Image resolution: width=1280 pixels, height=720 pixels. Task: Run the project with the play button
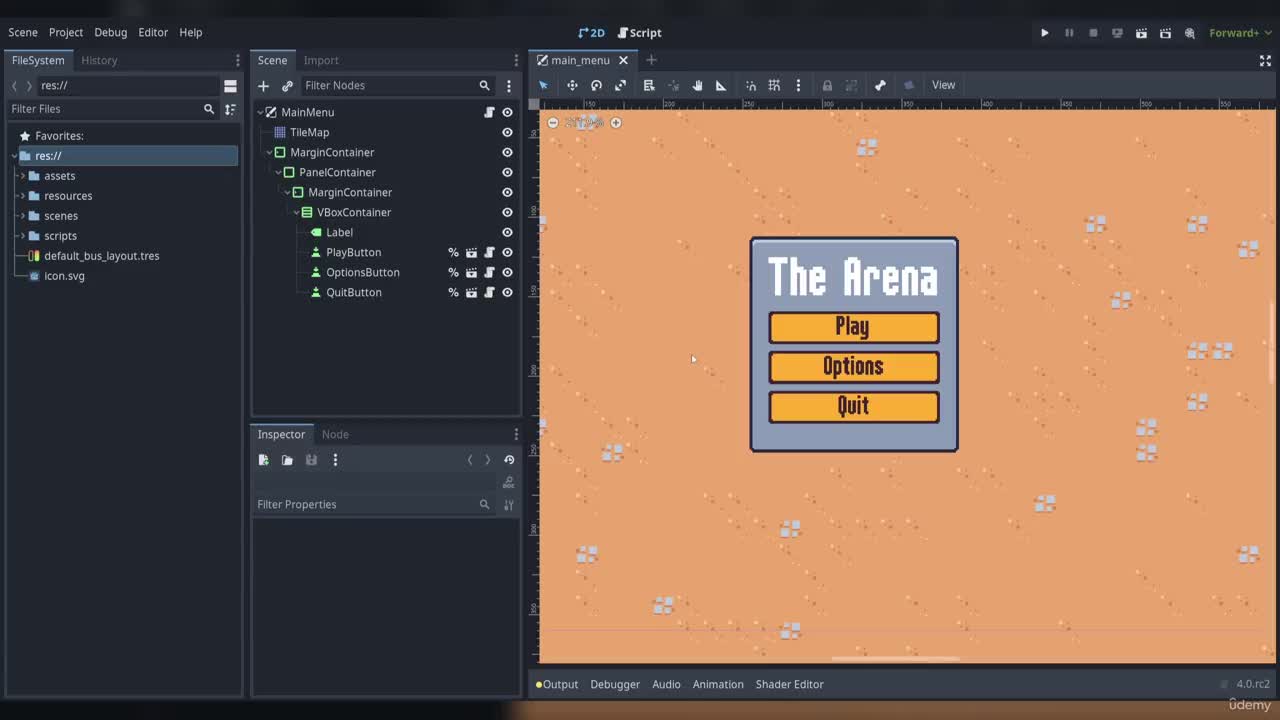[1045, 33]
